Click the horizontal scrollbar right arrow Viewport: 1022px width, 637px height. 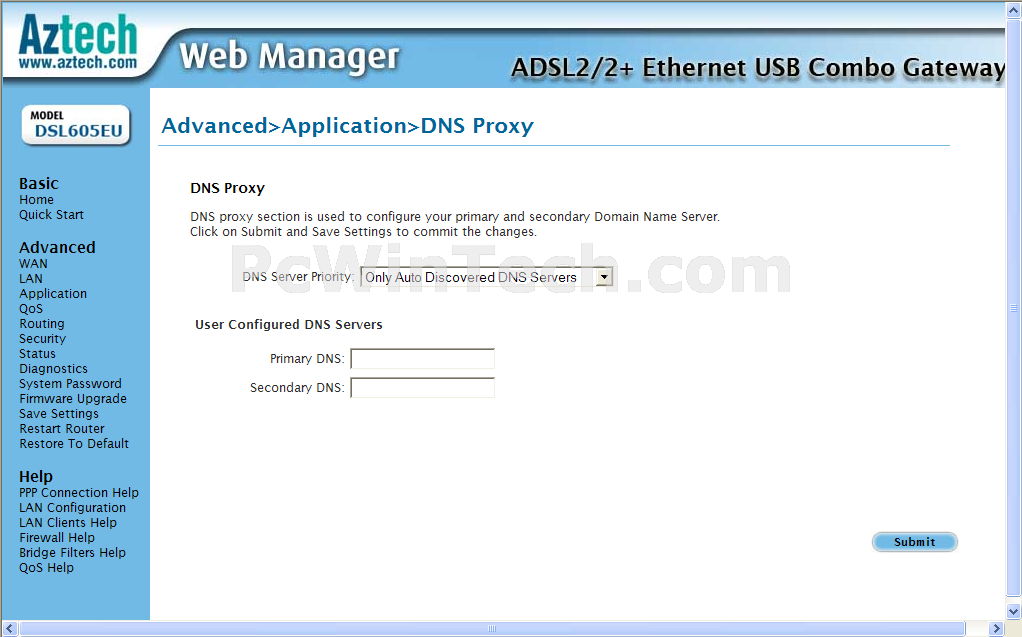pos(997,629)
